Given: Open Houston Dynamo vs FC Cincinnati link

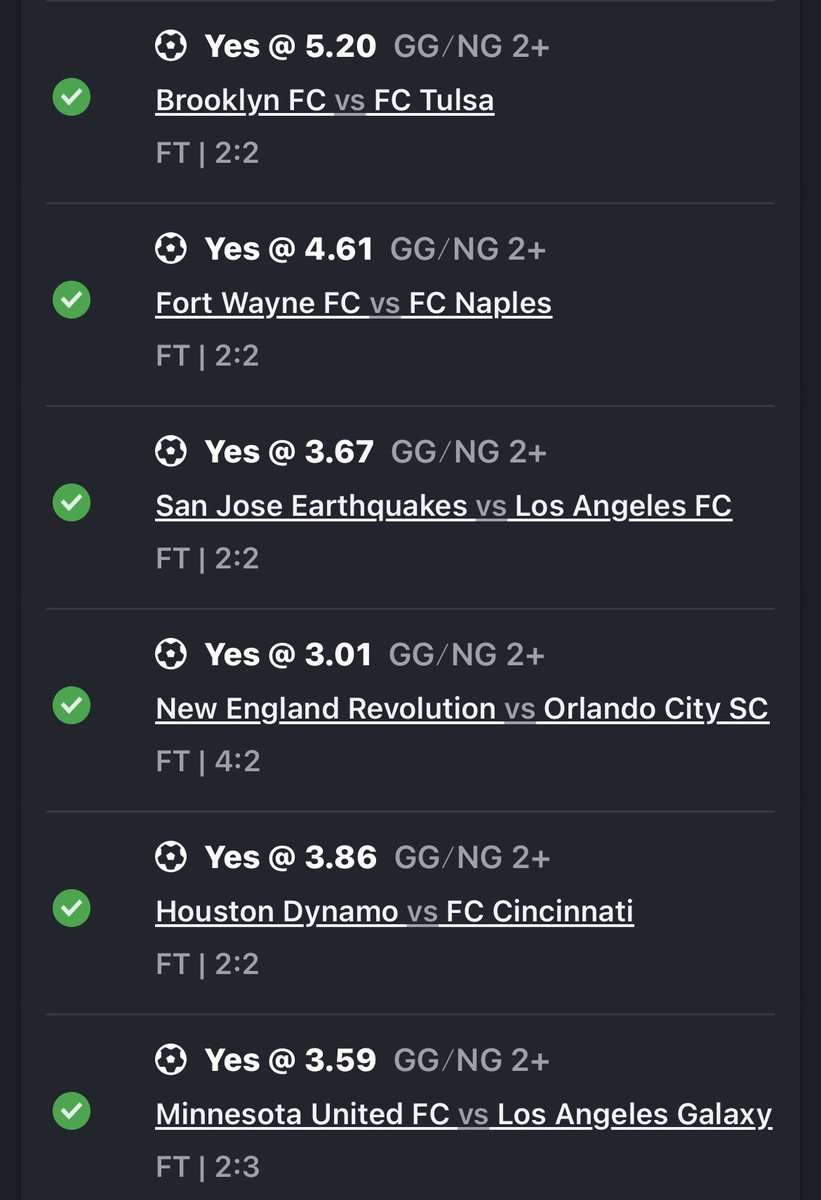Looking at the screenshot, I should pyautogui.click(x=395, y=912).
